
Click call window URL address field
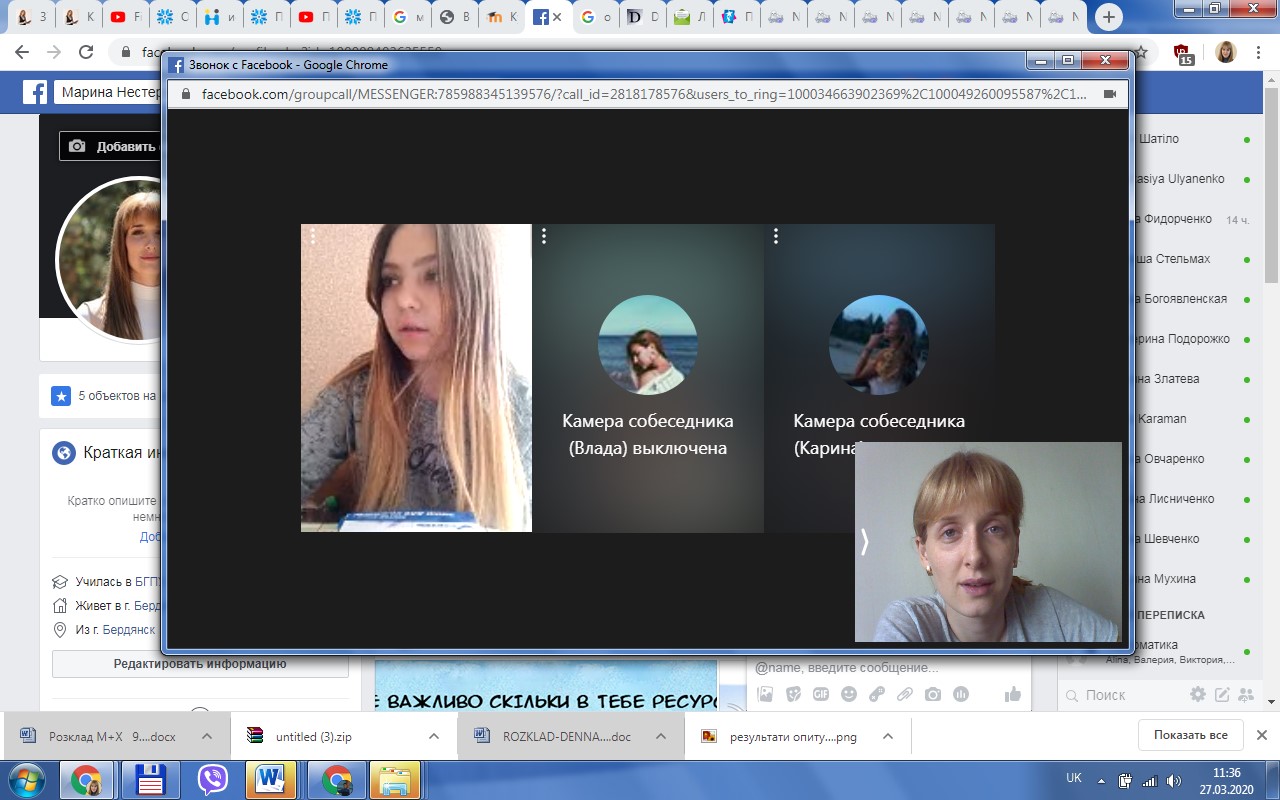[644, 94]
